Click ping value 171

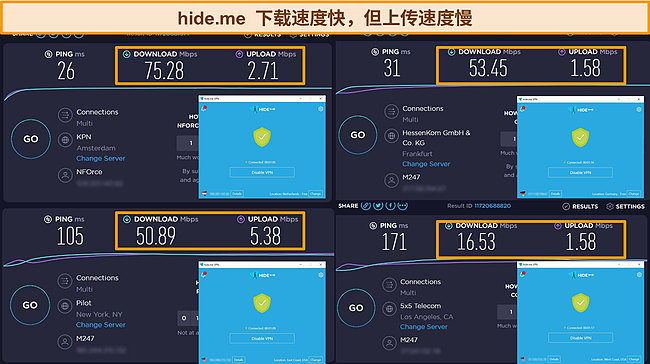pos(394,242)
